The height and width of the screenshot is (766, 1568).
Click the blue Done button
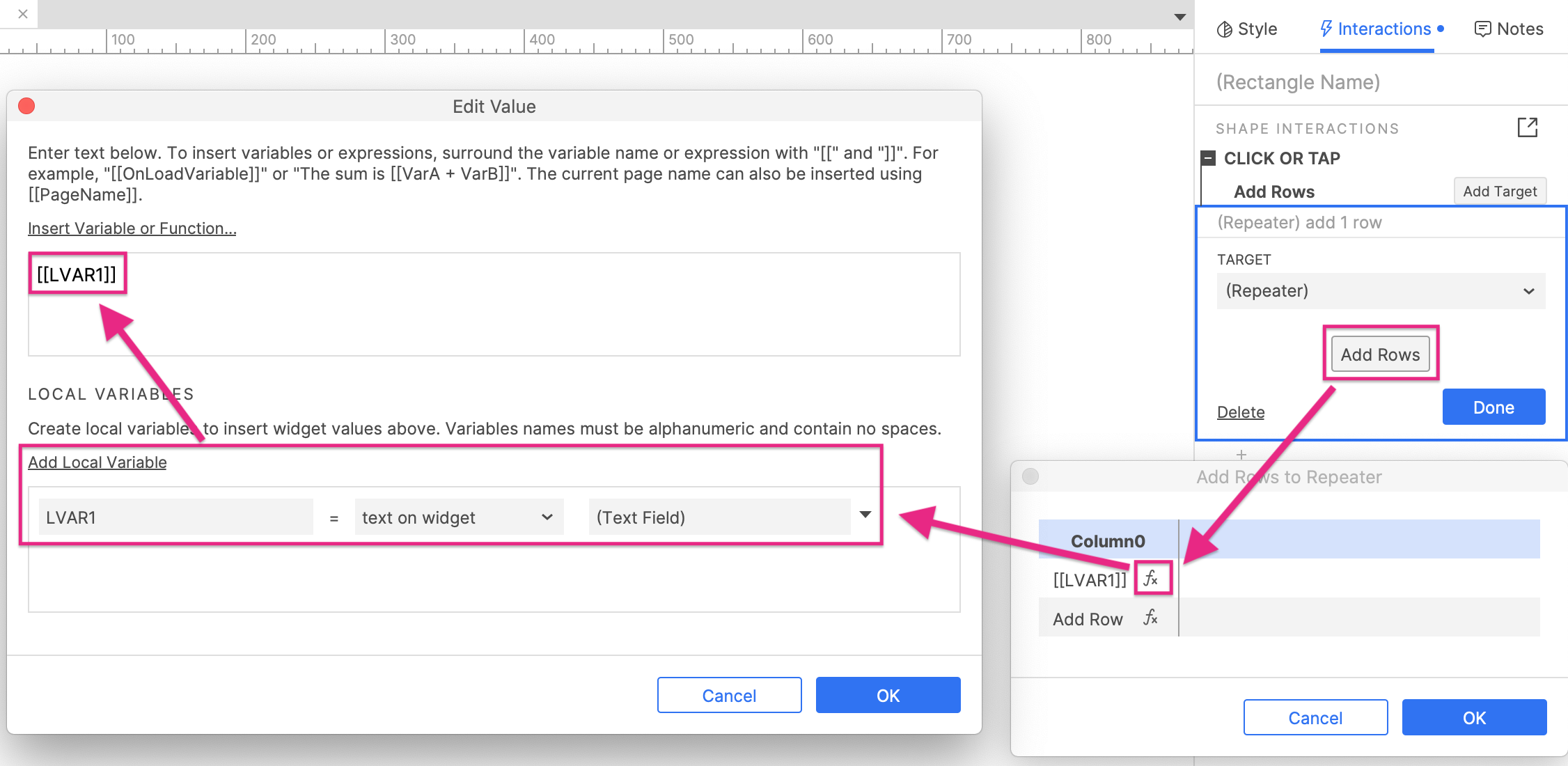point(1493,407)
